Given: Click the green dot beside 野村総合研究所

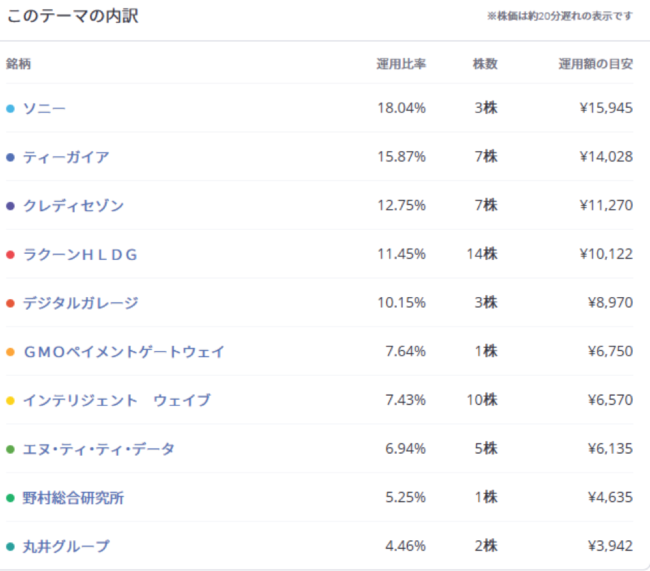Looking at the screenshot, I should pos(10,498).
